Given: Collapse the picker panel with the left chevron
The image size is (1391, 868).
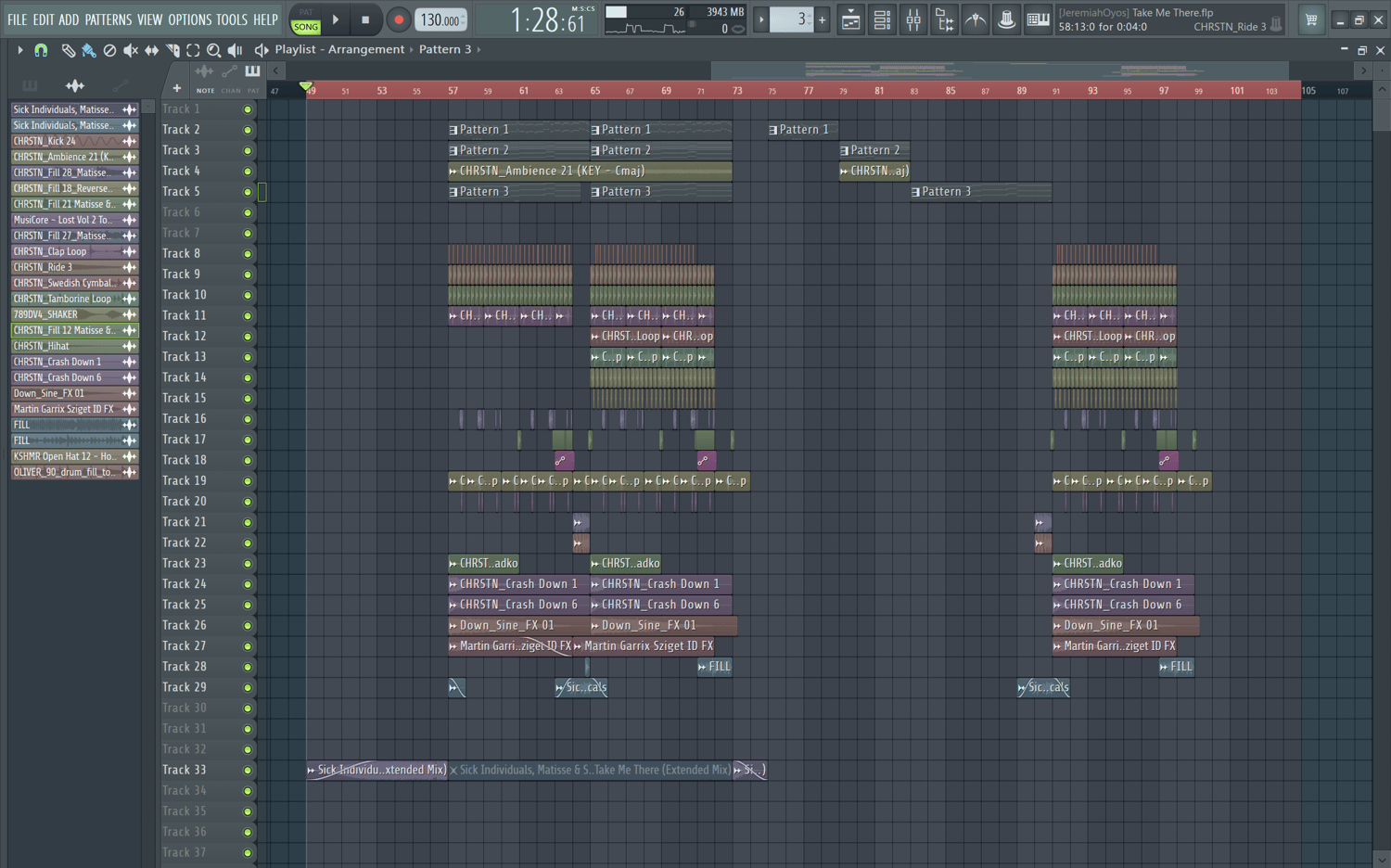Looking at the screenshot, I should point(275,70).
